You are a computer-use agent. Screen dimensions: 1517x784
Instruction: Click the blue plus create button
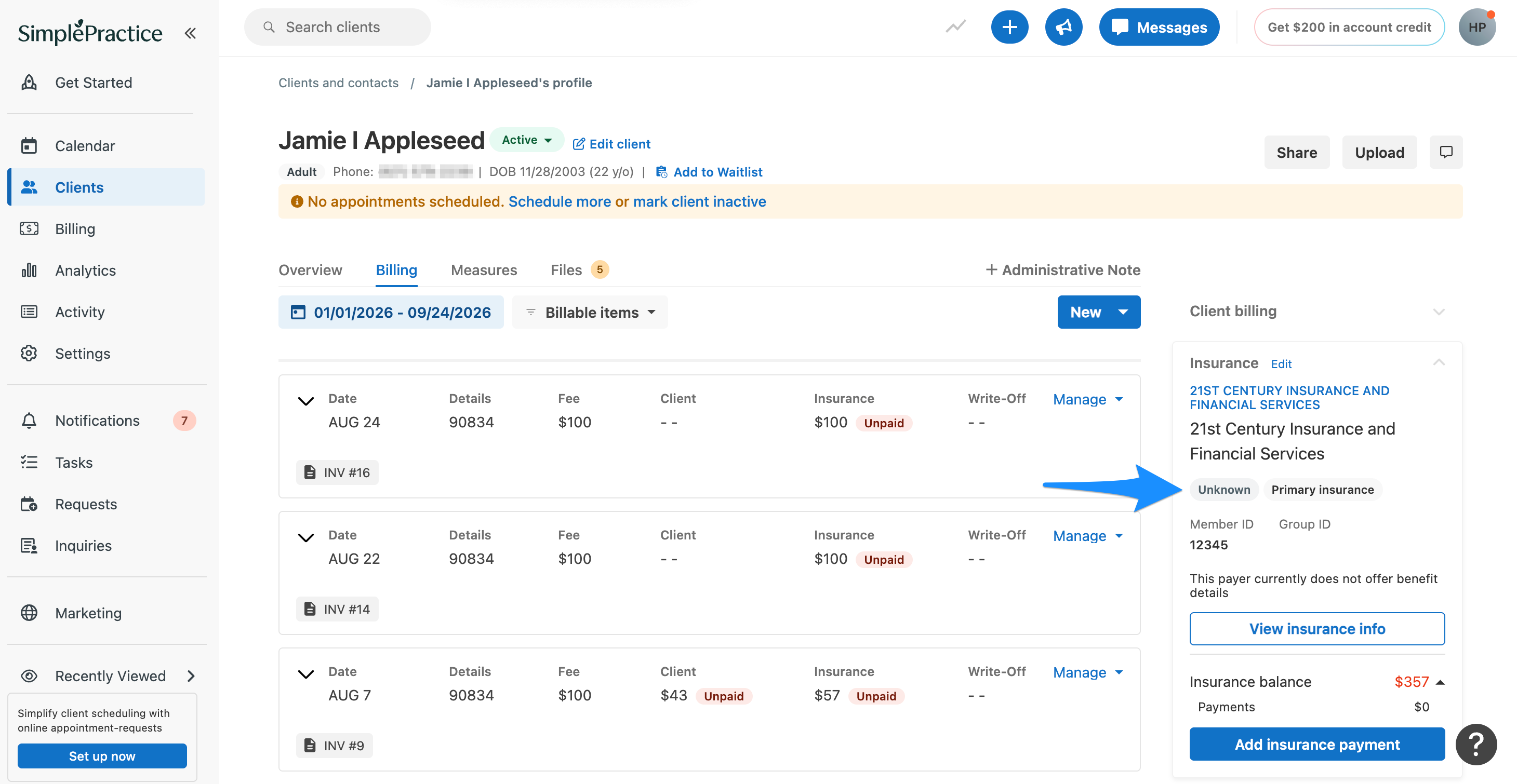1009,27
